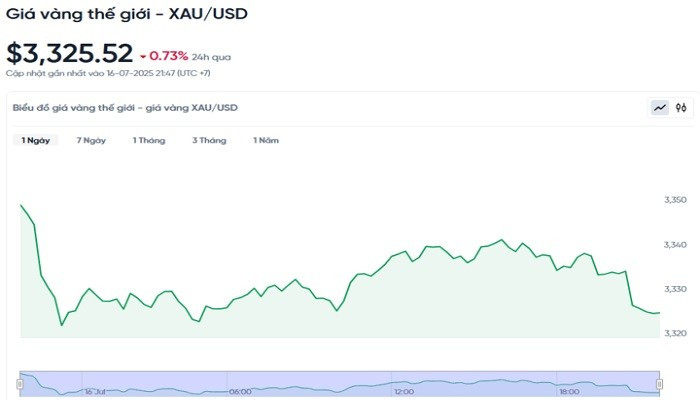
Task: Click the Biểu đồ giá vàng chart title
Action: pyautogui.click(x=125, y=108)
